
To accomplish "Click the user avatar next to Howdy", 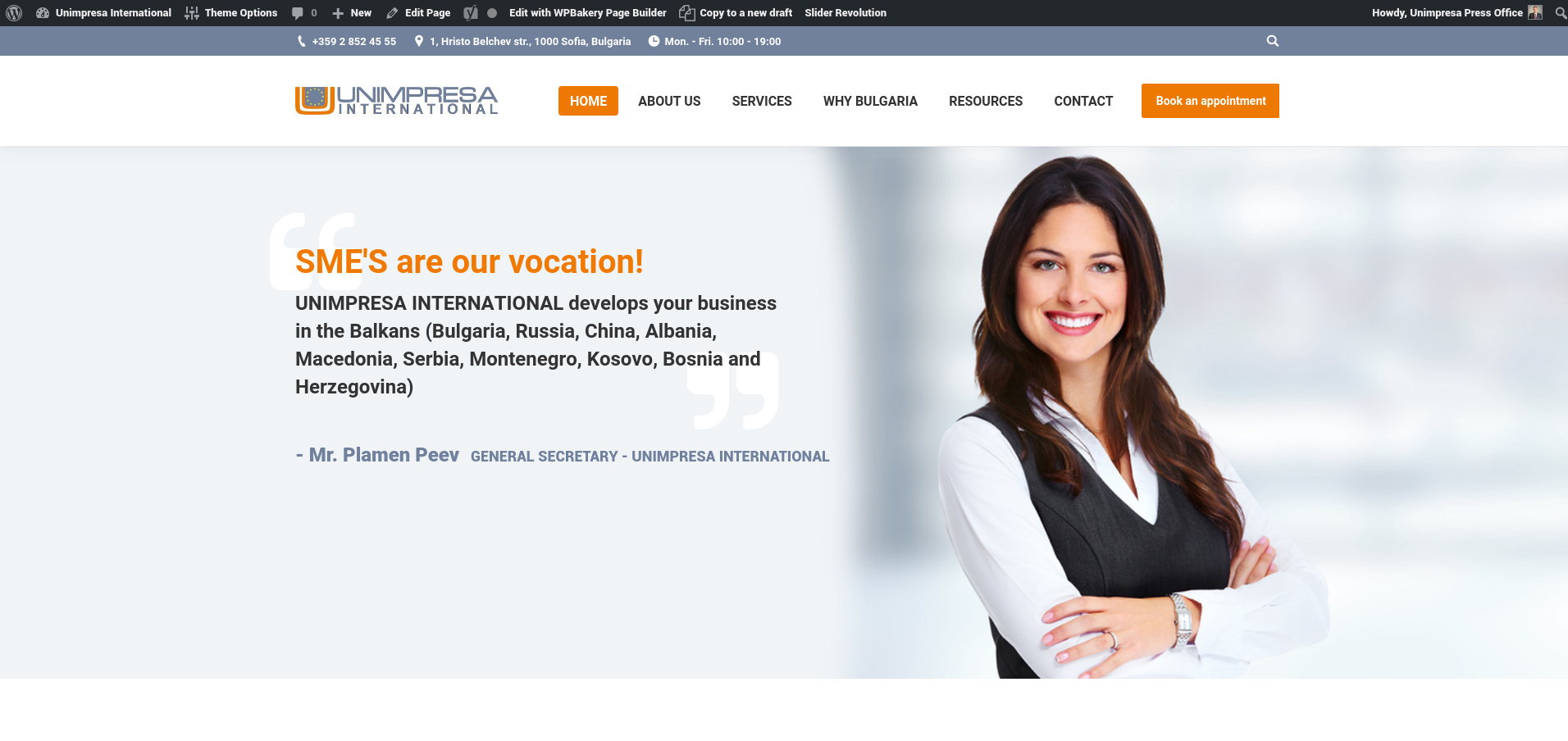I will [1535, 12].
